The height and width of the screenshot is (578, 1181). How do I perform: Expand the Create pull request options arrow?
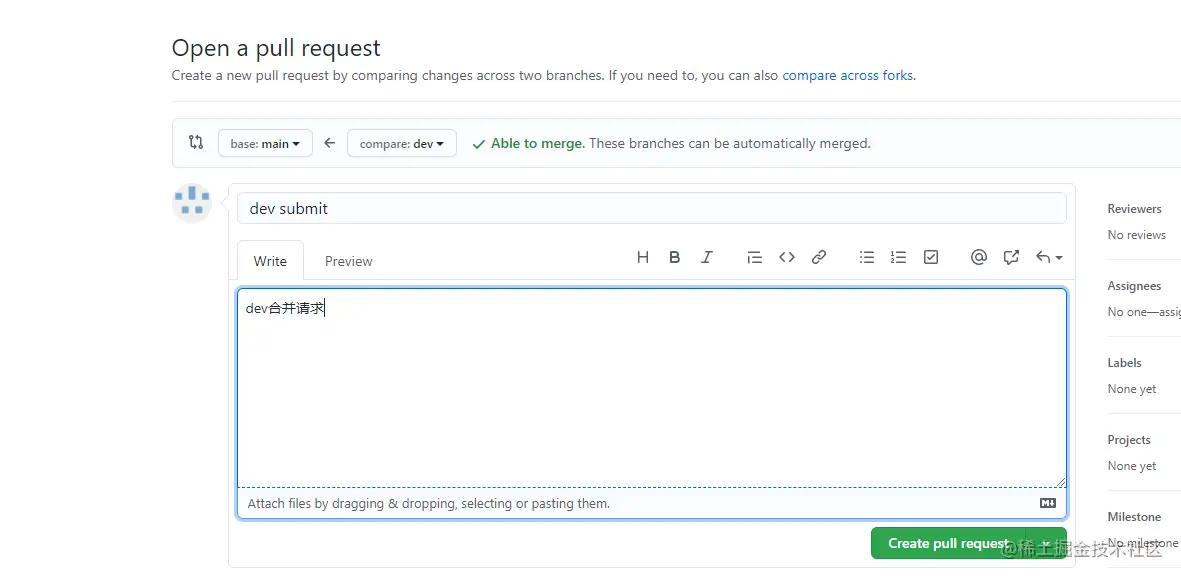1046,543
